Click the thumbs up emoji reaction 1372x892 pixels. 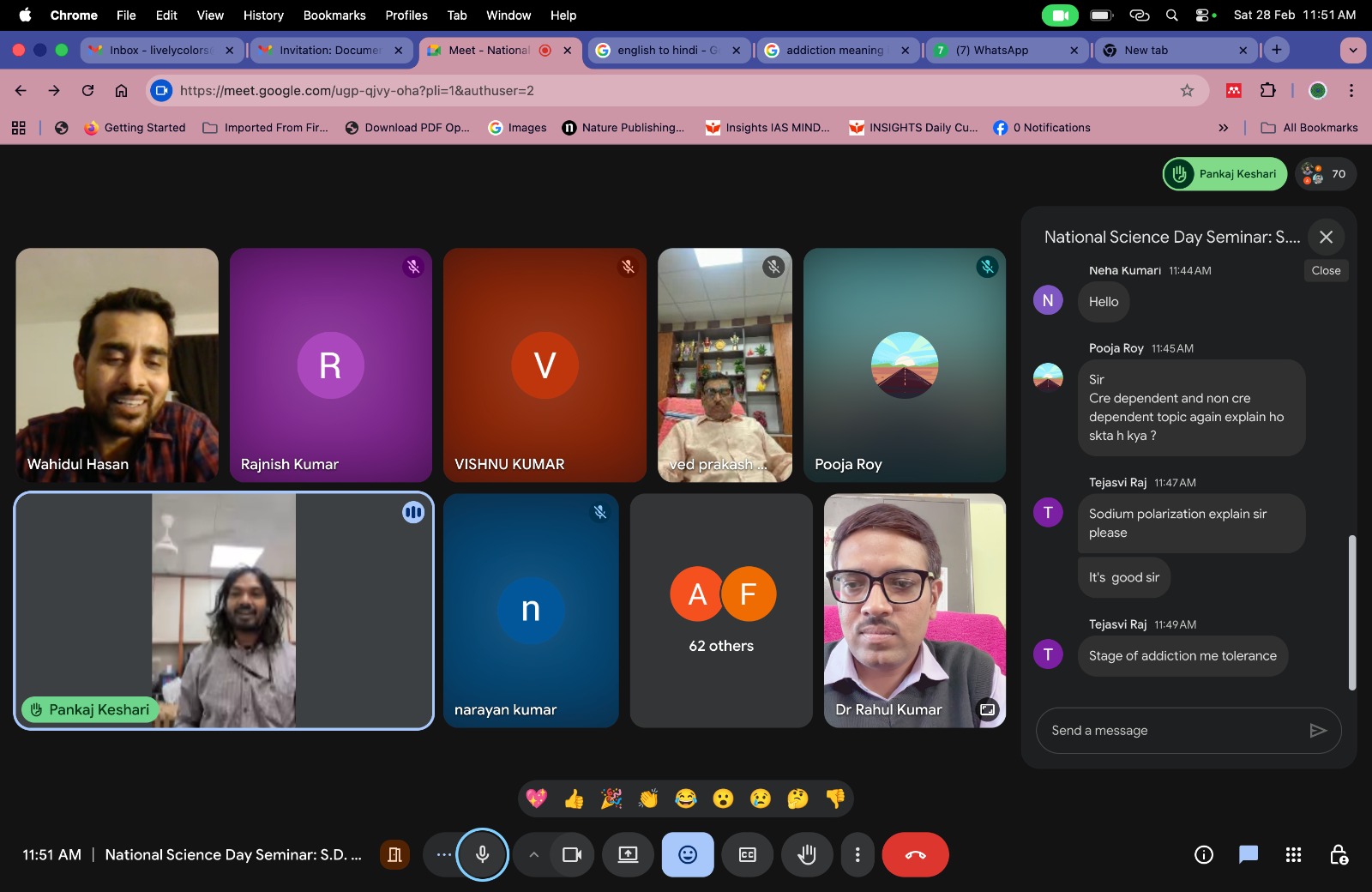click(574, 799)
